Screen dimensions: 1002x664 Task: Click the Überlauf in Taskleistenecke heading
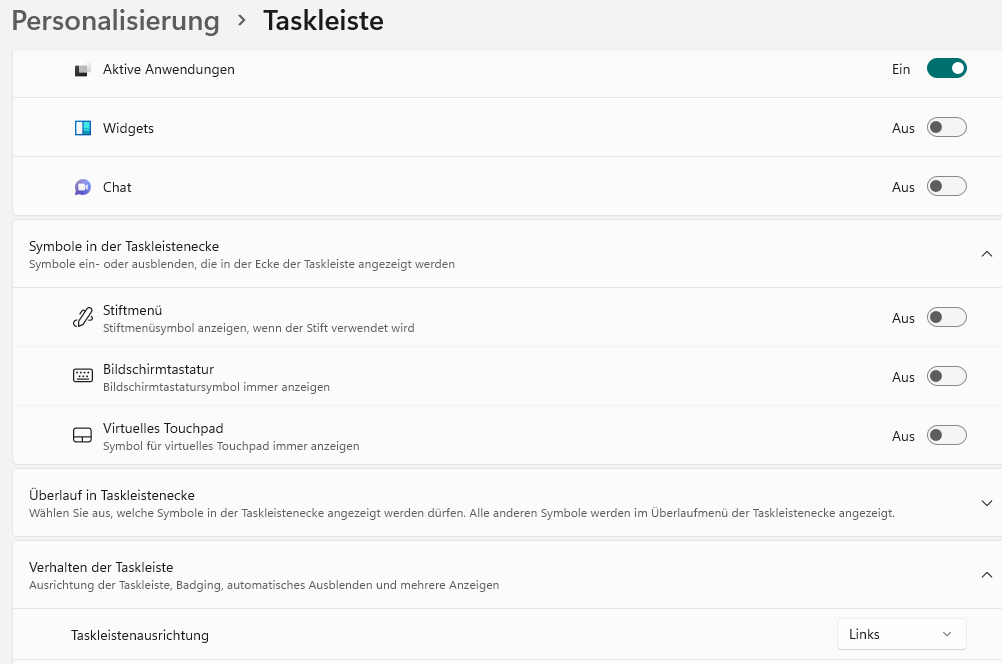click(x=112, y=495)
